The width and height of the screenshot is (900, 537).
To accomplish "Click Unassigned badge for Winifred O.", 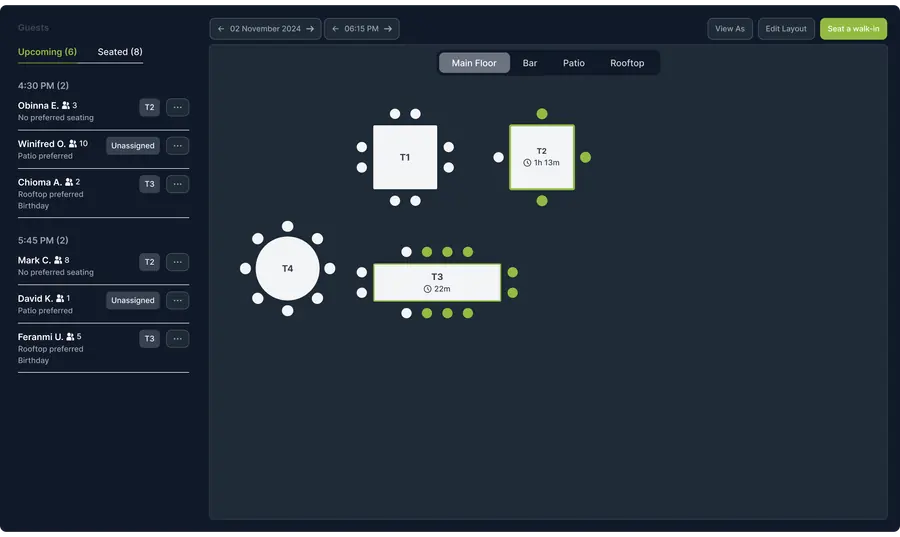I will click(133, 146).
